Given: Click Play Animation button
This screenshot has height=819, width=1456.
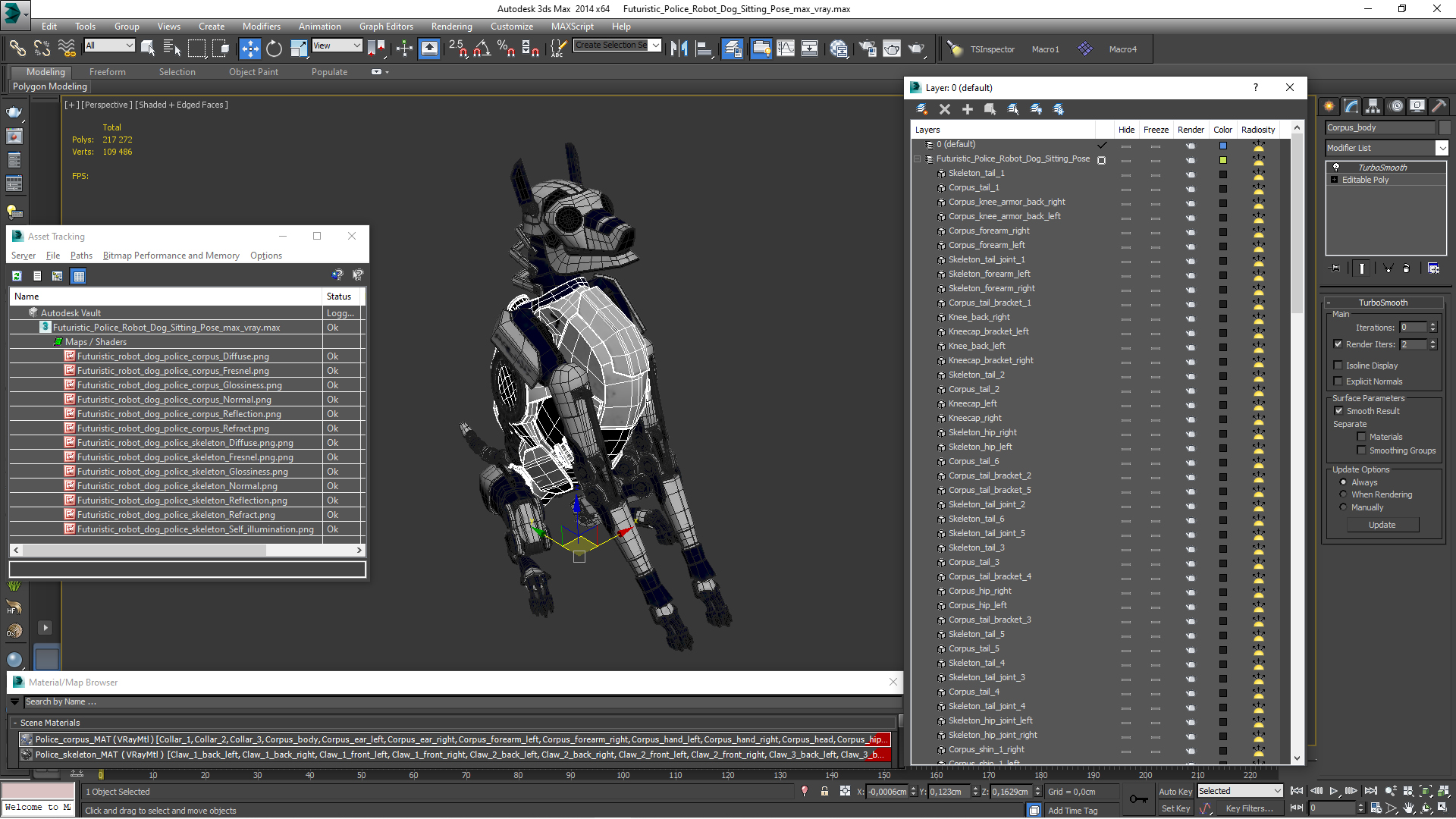Looking at the screenshot, I should 1334,791.
